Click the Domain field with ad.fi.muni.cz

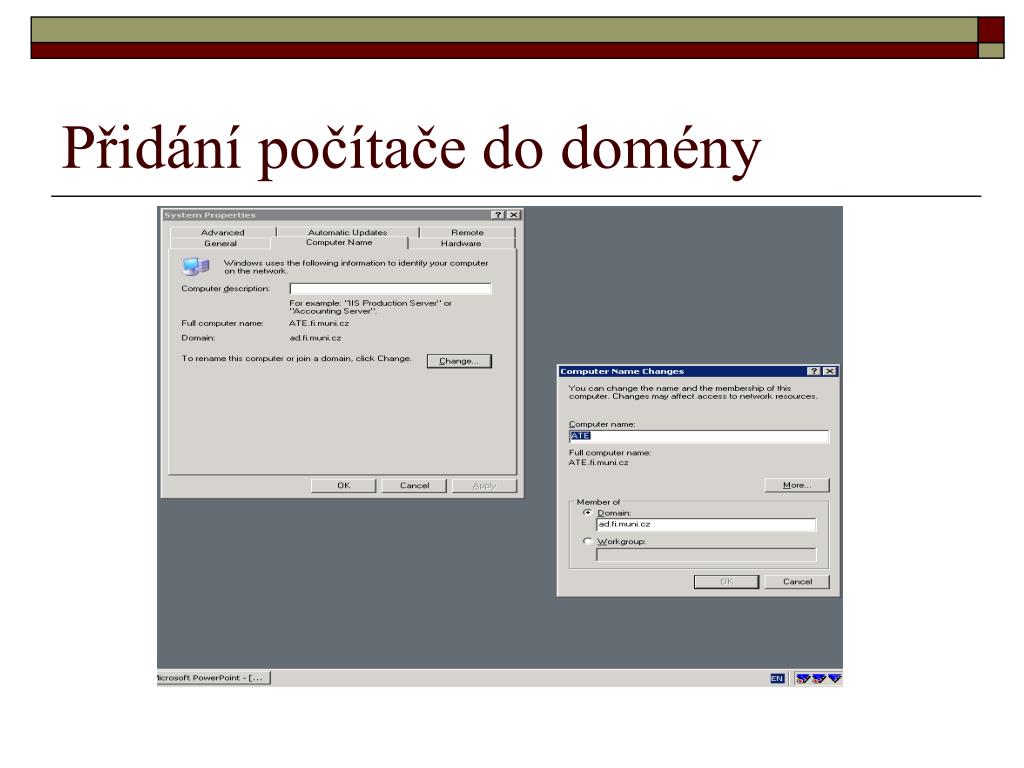(706, 524)
